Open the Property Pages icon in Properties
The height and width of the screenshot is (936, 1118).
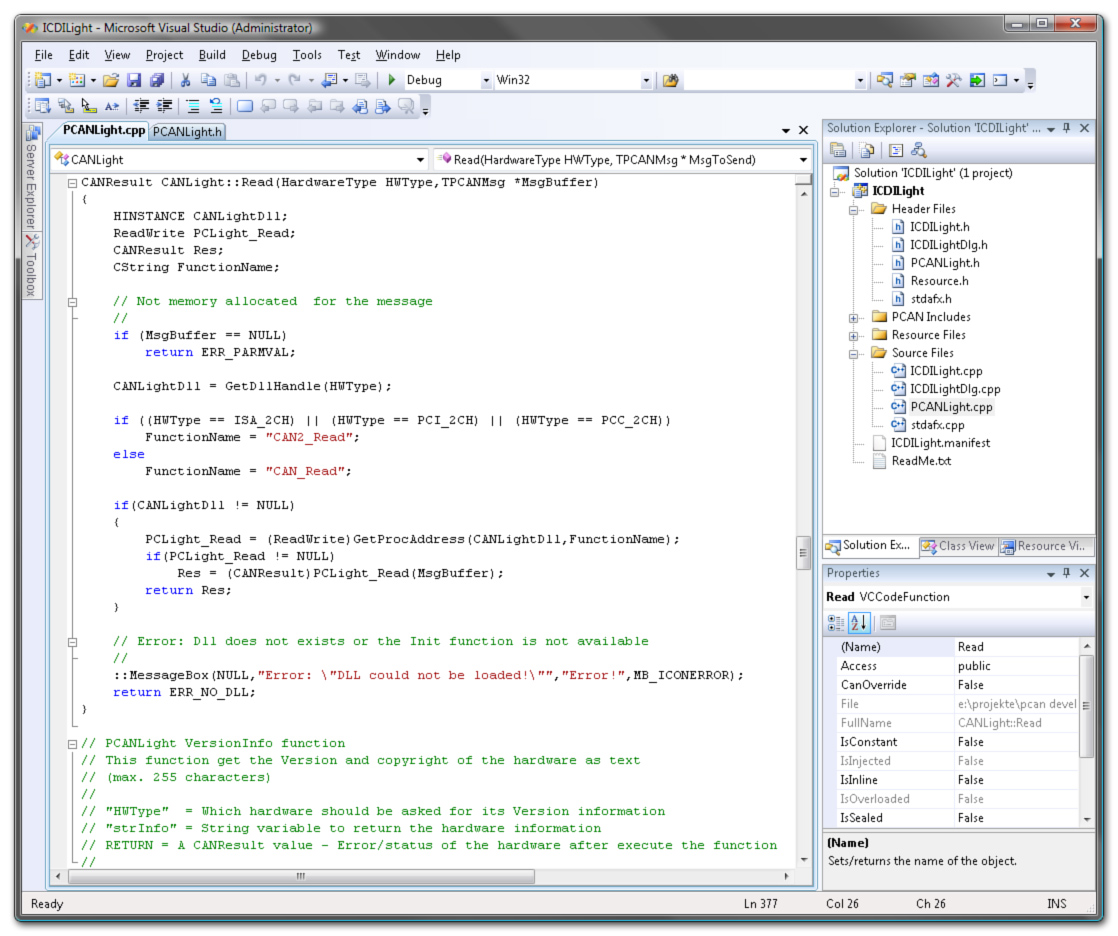click(888, 623)
